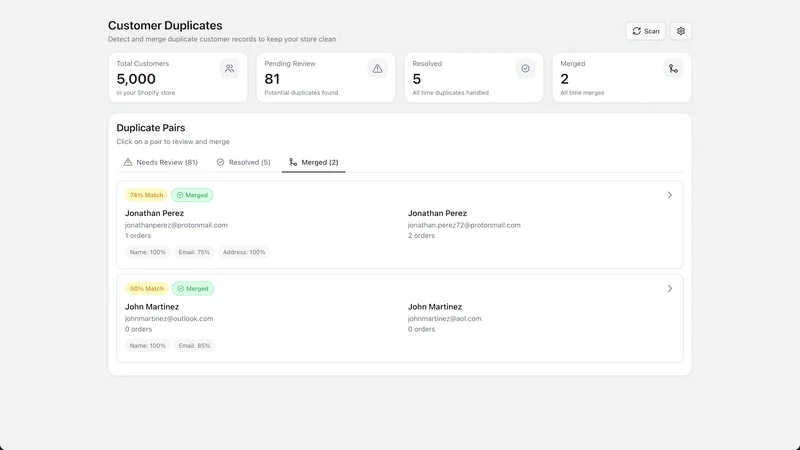Click the Address: 100% chip
The width and height of the screenshot is (800, 450).
point(244,252)
